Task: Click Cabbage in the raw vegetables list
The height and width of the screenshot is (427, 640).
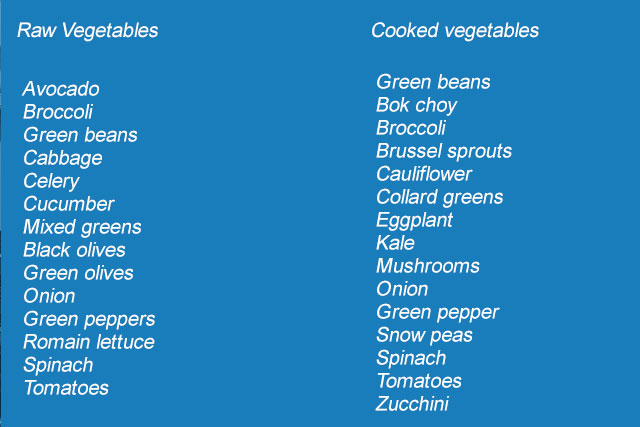Action: click(62, 158)
